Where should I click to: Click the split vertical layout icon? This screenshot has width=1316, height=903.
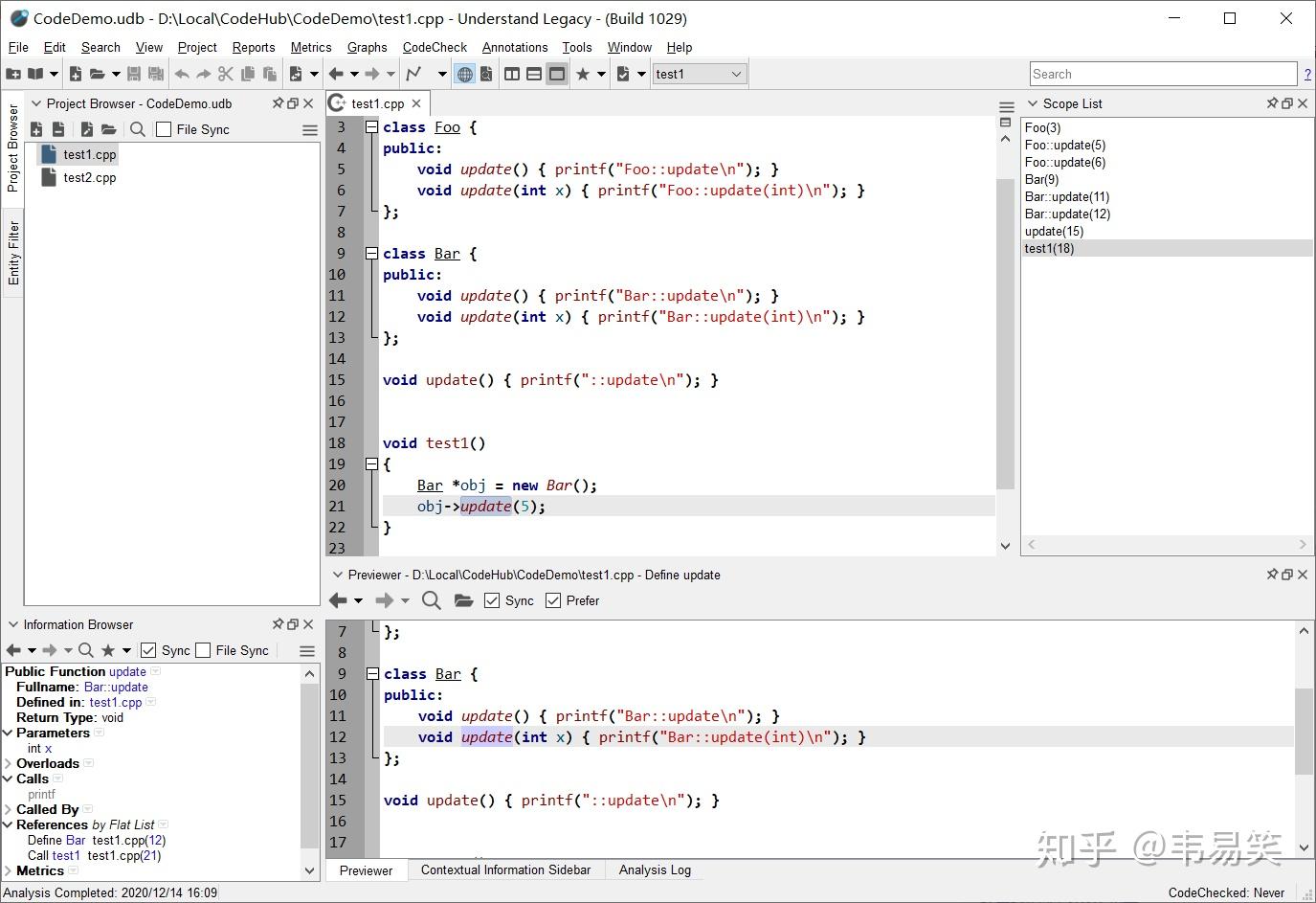pos(512,74)
